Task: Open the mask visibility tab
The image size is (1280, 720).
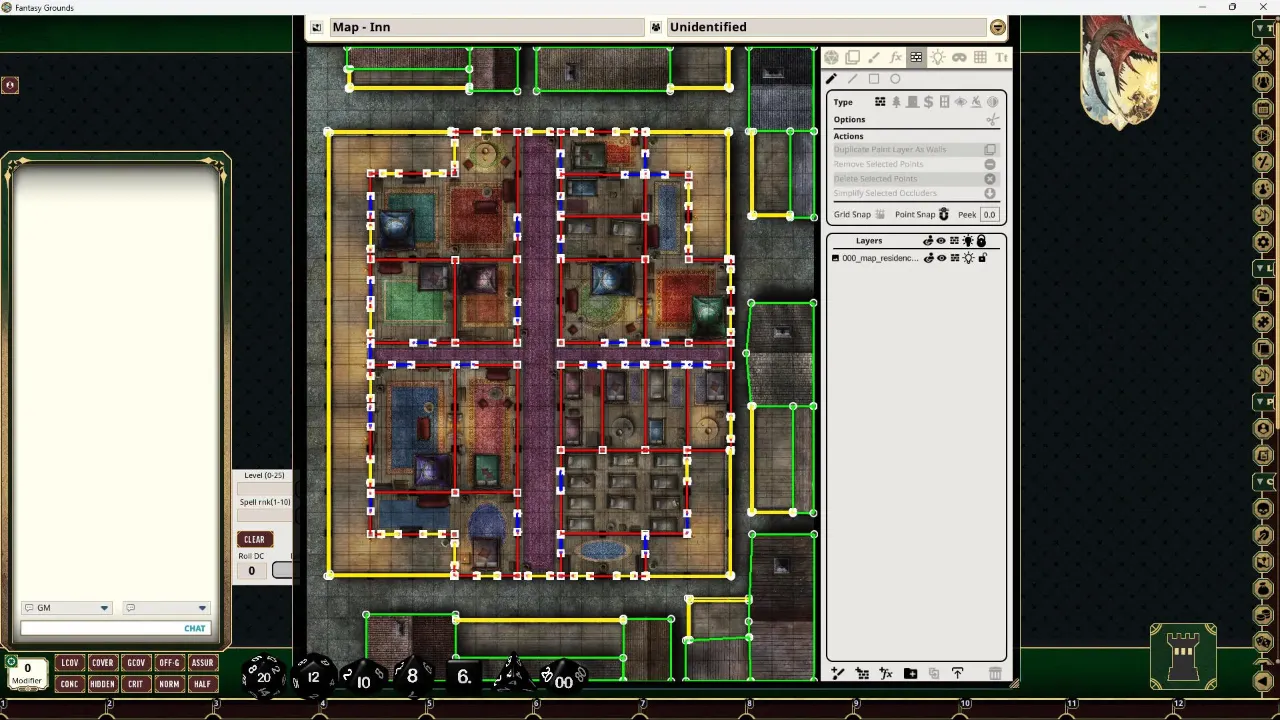Action: [959, 58]
